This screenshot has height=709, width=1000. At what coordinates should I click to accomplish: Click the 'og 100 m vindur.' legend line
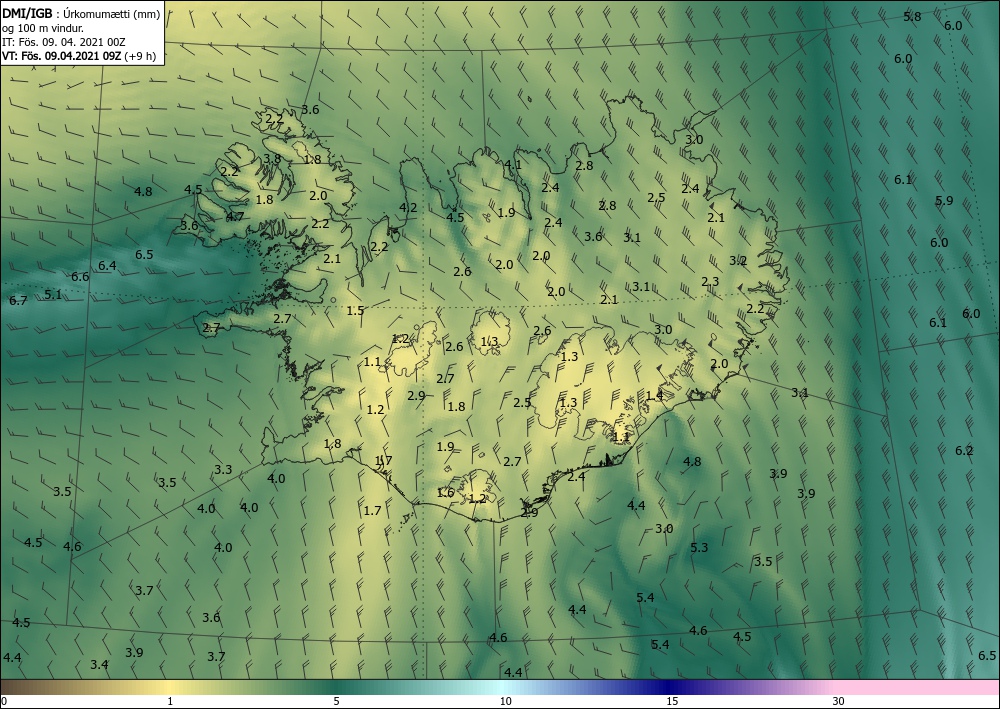click(43, 28)
